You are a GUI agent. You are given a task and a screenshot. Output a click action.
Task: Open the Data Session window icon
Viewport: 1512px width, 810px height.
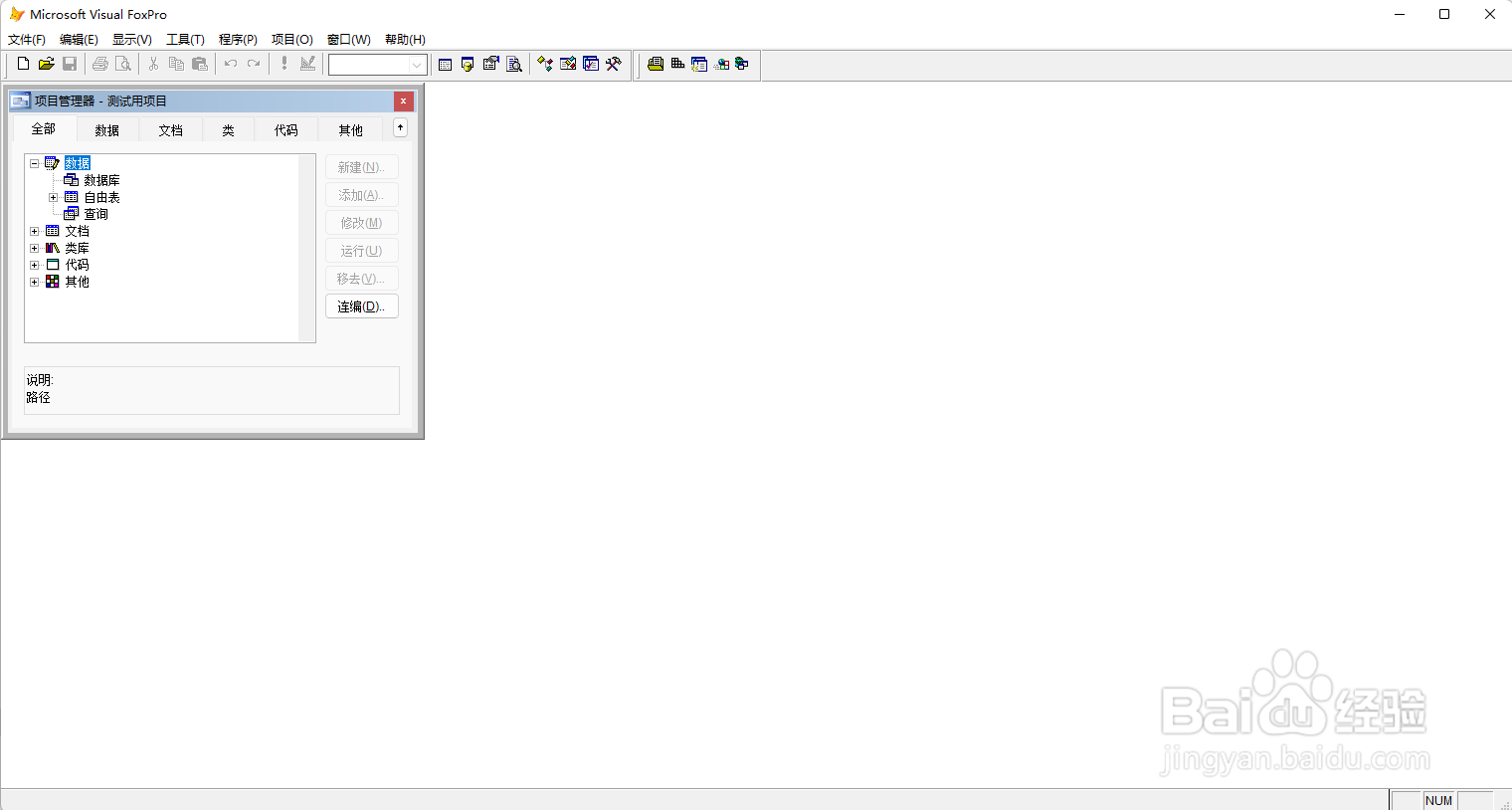pos(468,64)
